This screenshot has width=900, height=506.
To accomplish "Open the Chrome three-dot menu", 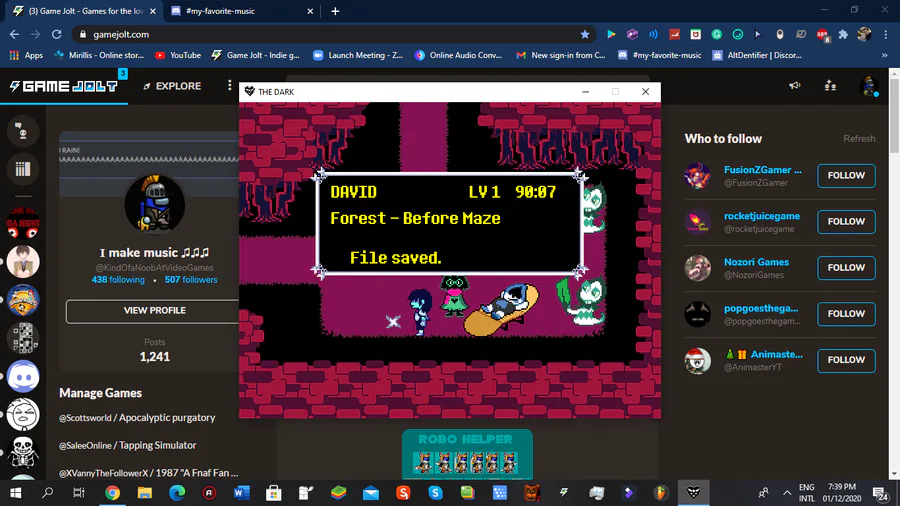I will coord(886,34).
